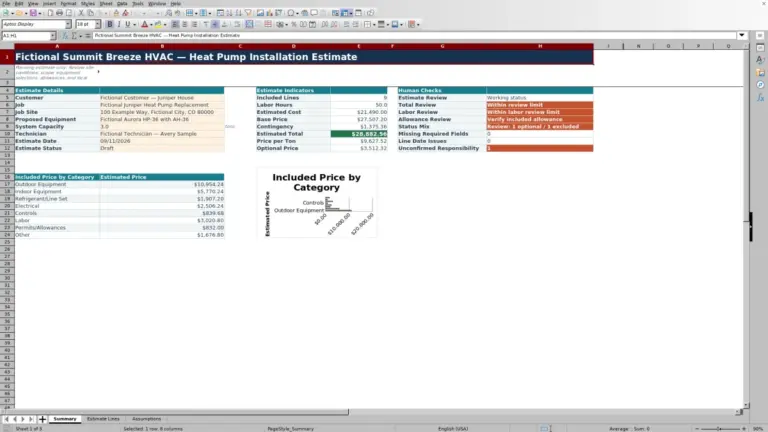Click the zoom in plus button
Screen dimensions: 768x432
point(744,429)
